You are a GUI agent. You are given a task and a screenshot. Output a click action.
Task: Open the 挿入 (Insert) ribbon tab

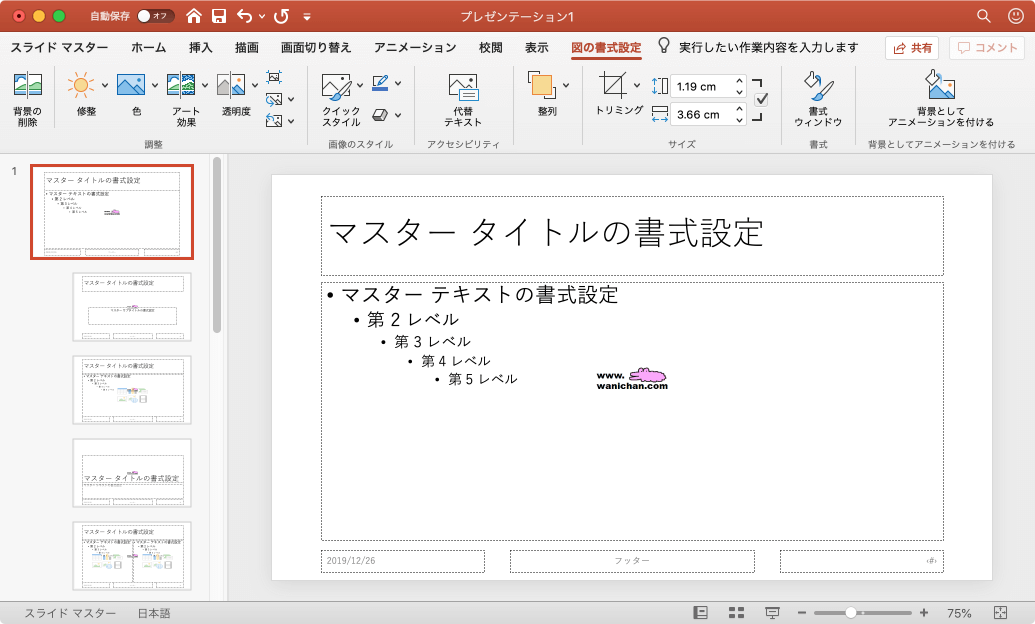[x=200, y=47]
